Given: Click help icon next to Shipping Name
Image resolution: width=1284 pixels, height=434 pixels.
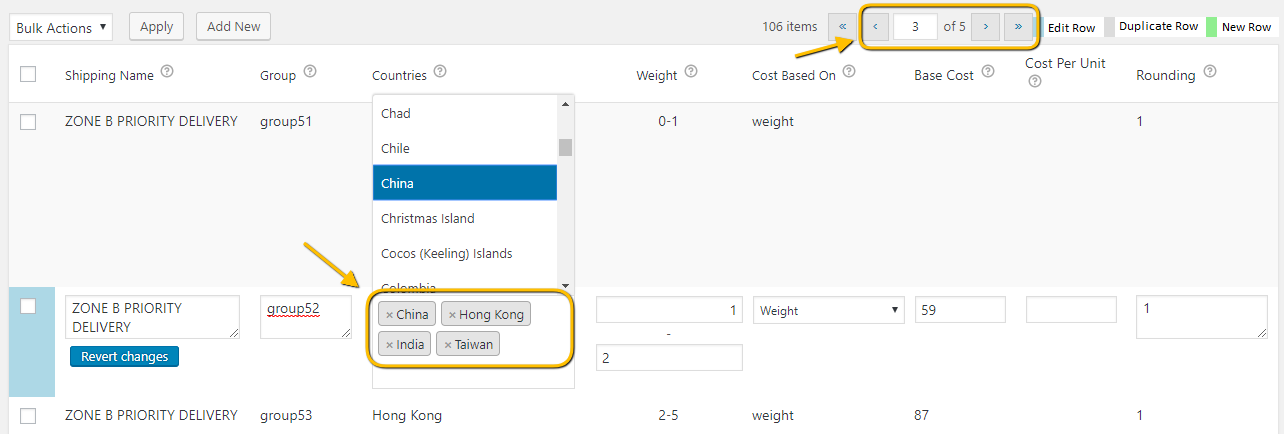Looking at the screenshot, I should [167, 72].
